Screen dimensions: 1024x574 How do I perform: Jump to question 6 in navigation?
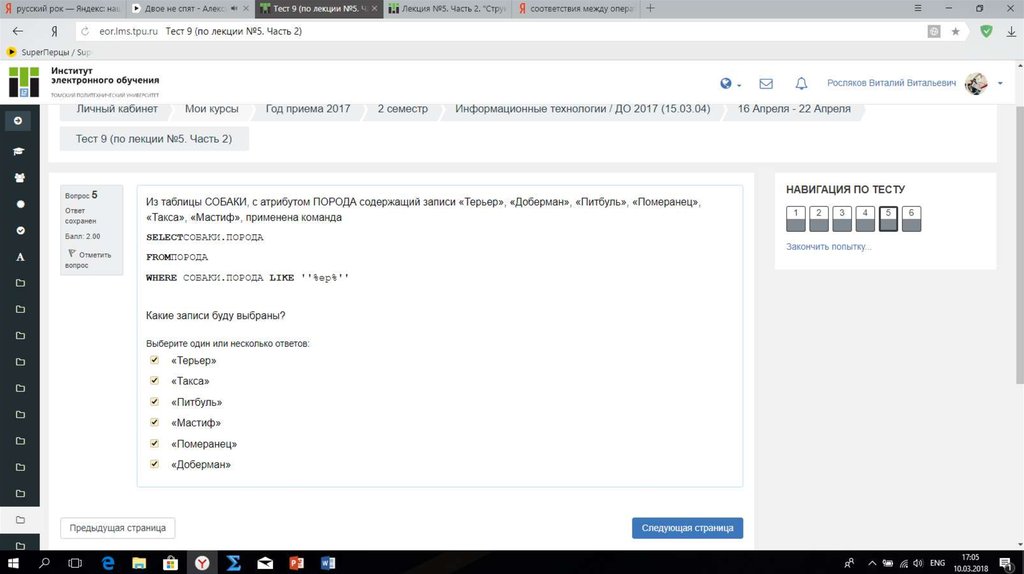coord(911,219)
